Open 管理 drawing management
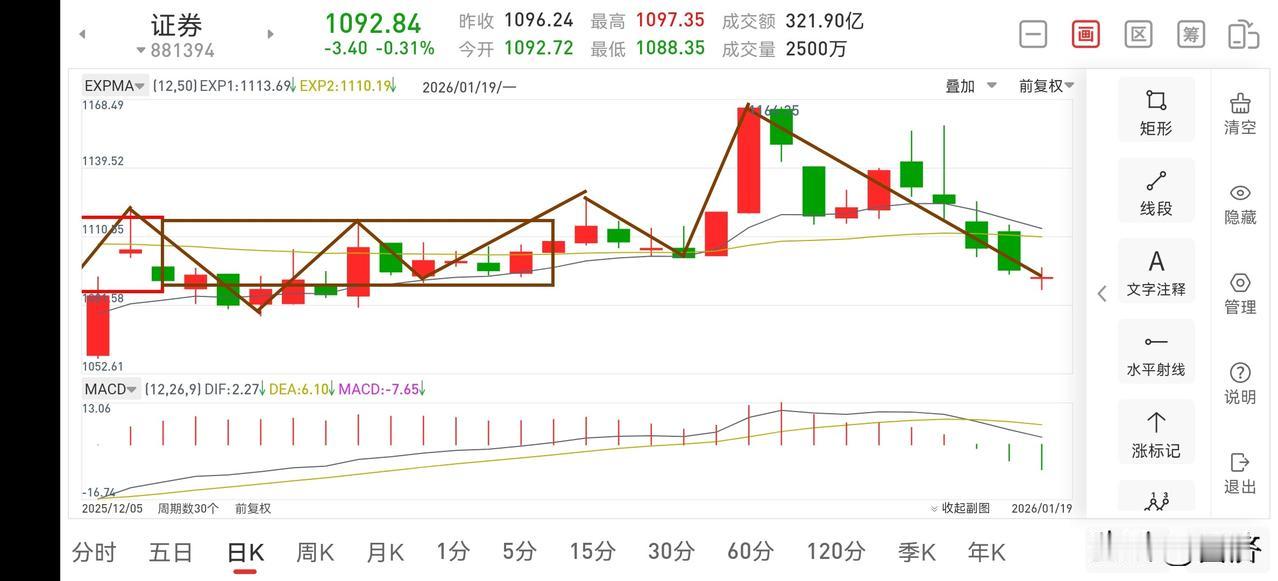The image size is (1278, 581). click(1240, 293)
